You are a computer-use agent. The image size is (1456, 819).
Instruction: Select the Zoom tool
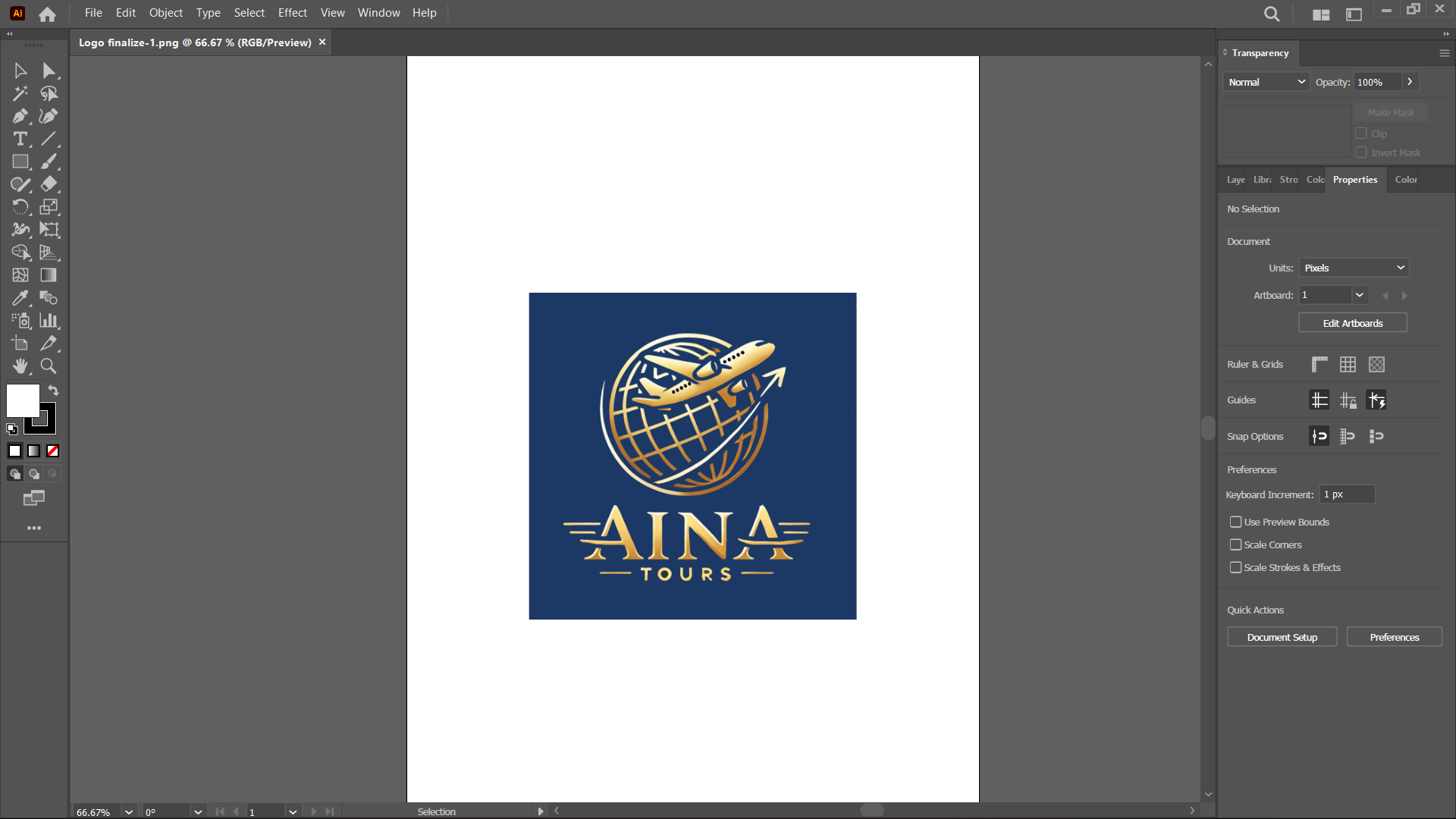49,366
